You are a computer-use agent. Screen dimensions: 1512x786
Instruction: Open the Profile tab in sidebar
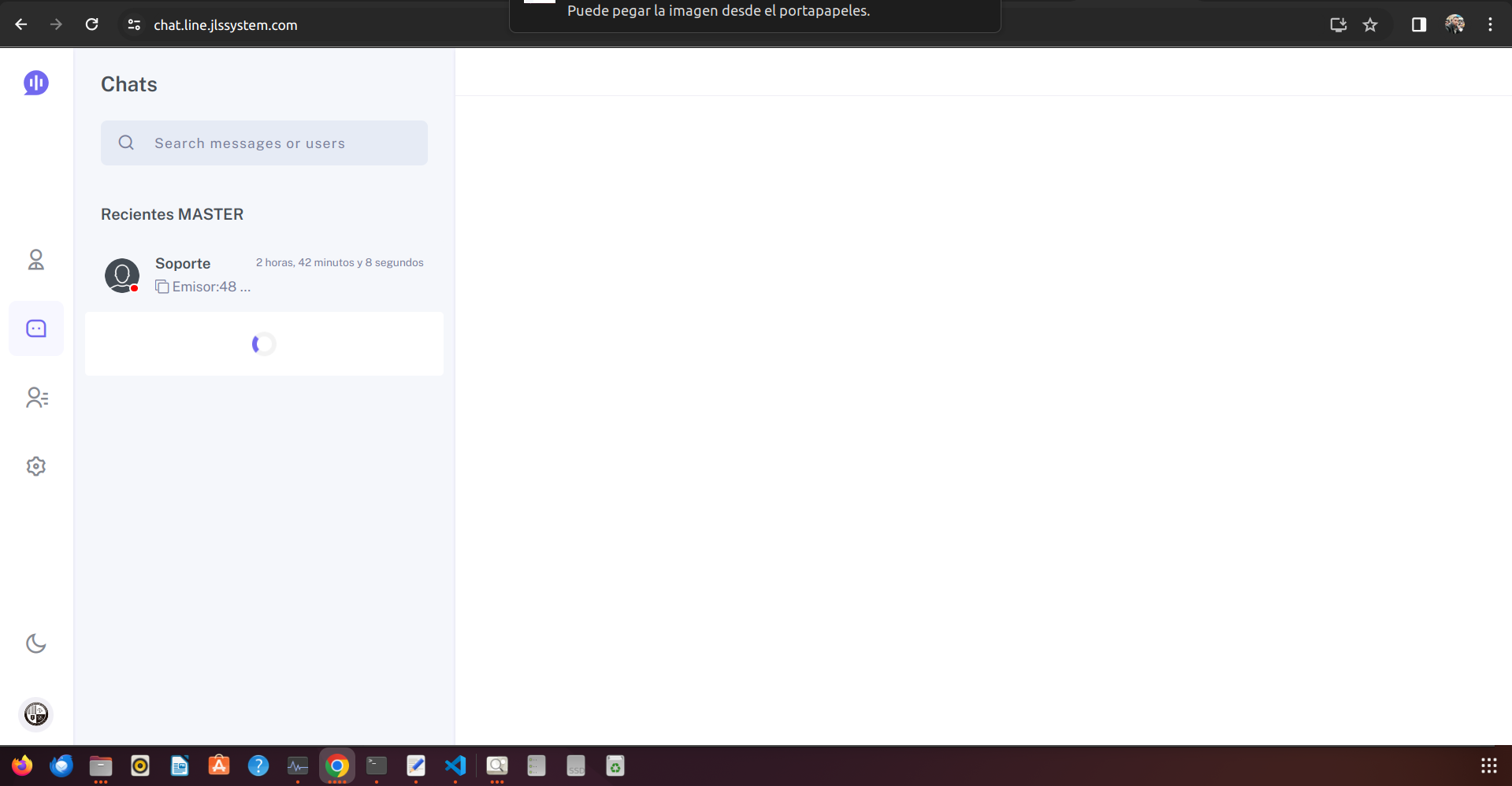36,260
